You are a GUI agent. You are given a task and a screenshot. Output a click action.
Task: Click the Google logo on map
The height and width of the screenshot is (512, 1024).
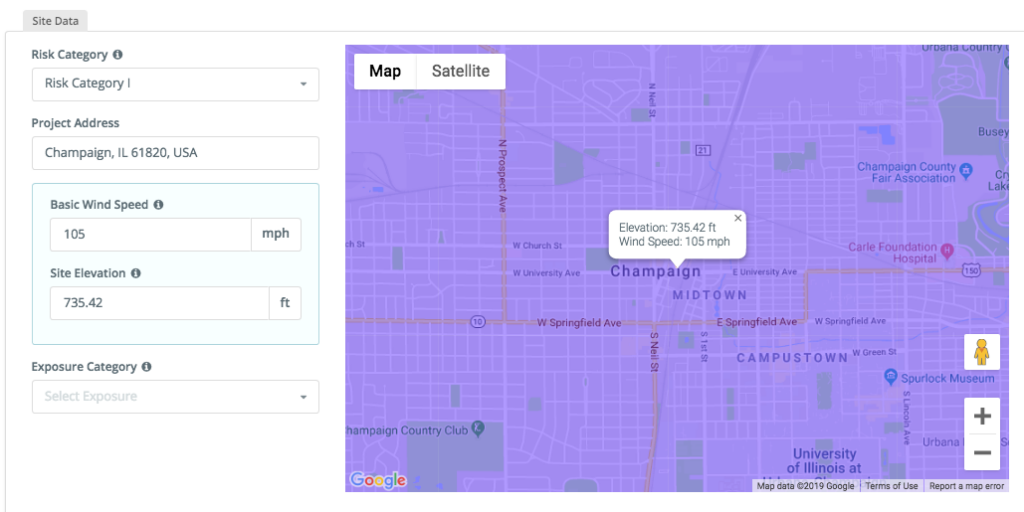378,480
